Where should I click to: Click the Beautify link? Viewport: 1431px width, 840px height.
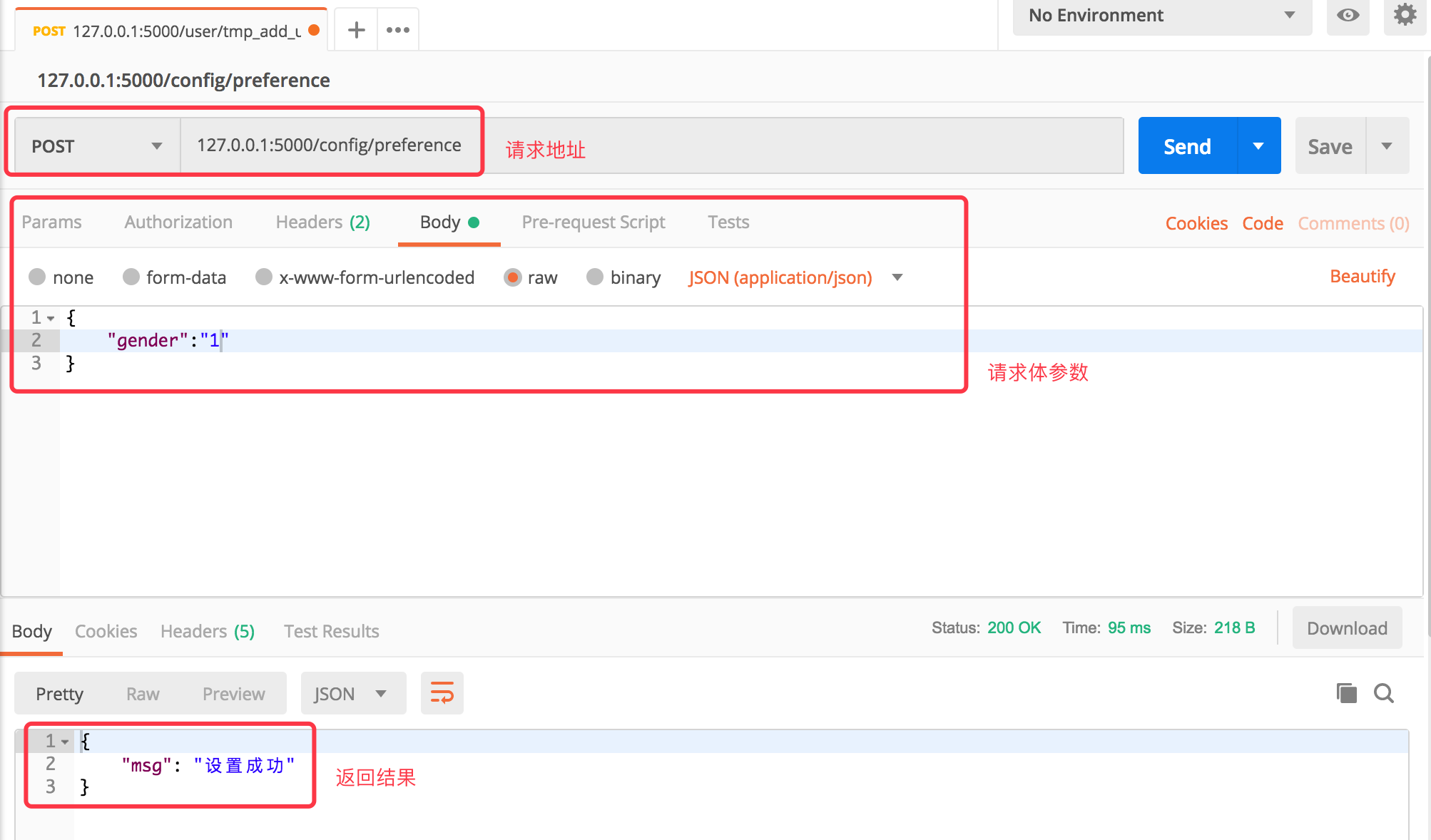click(1362, 277)
